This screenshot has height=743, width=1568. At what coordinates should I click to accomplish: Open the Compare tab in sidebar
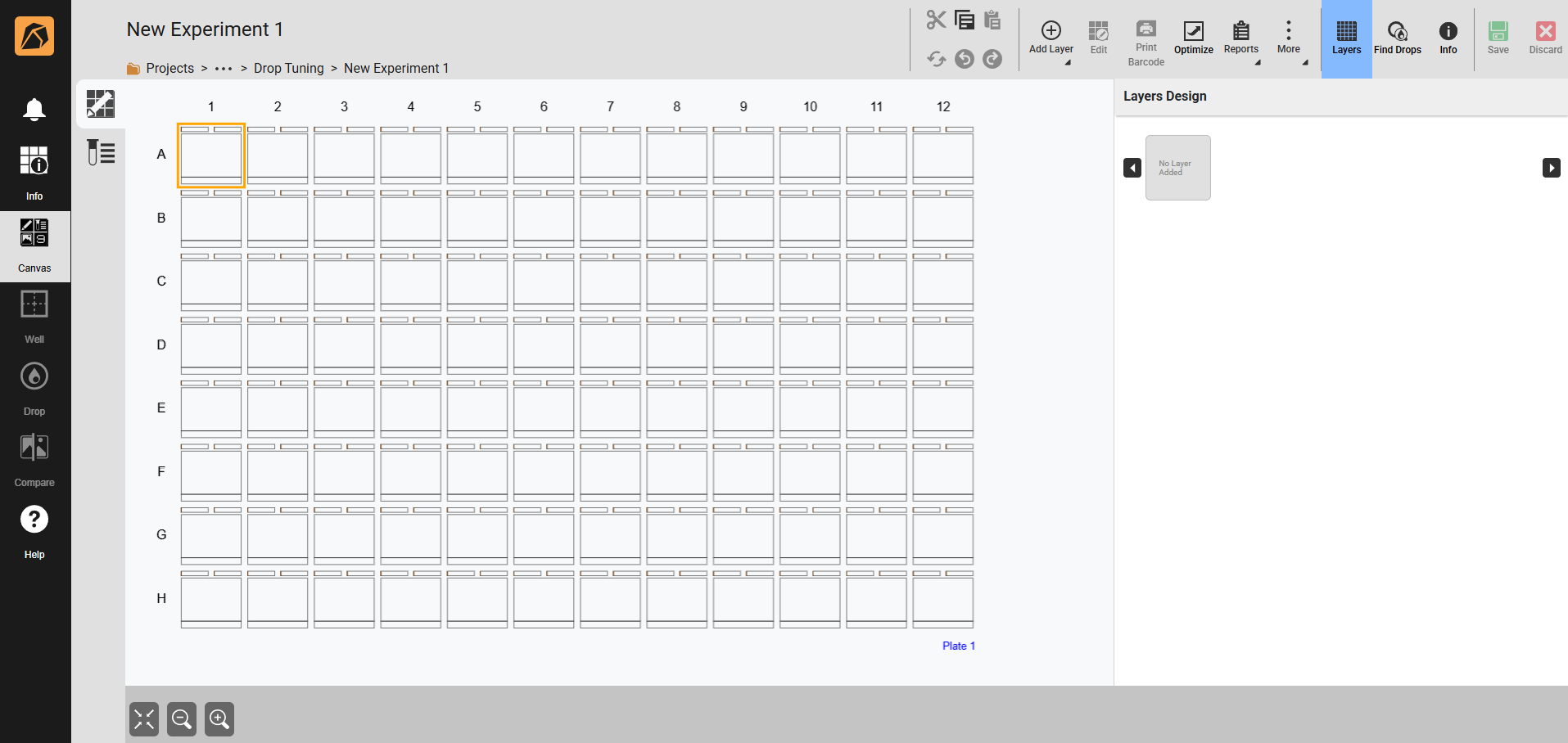34,459
